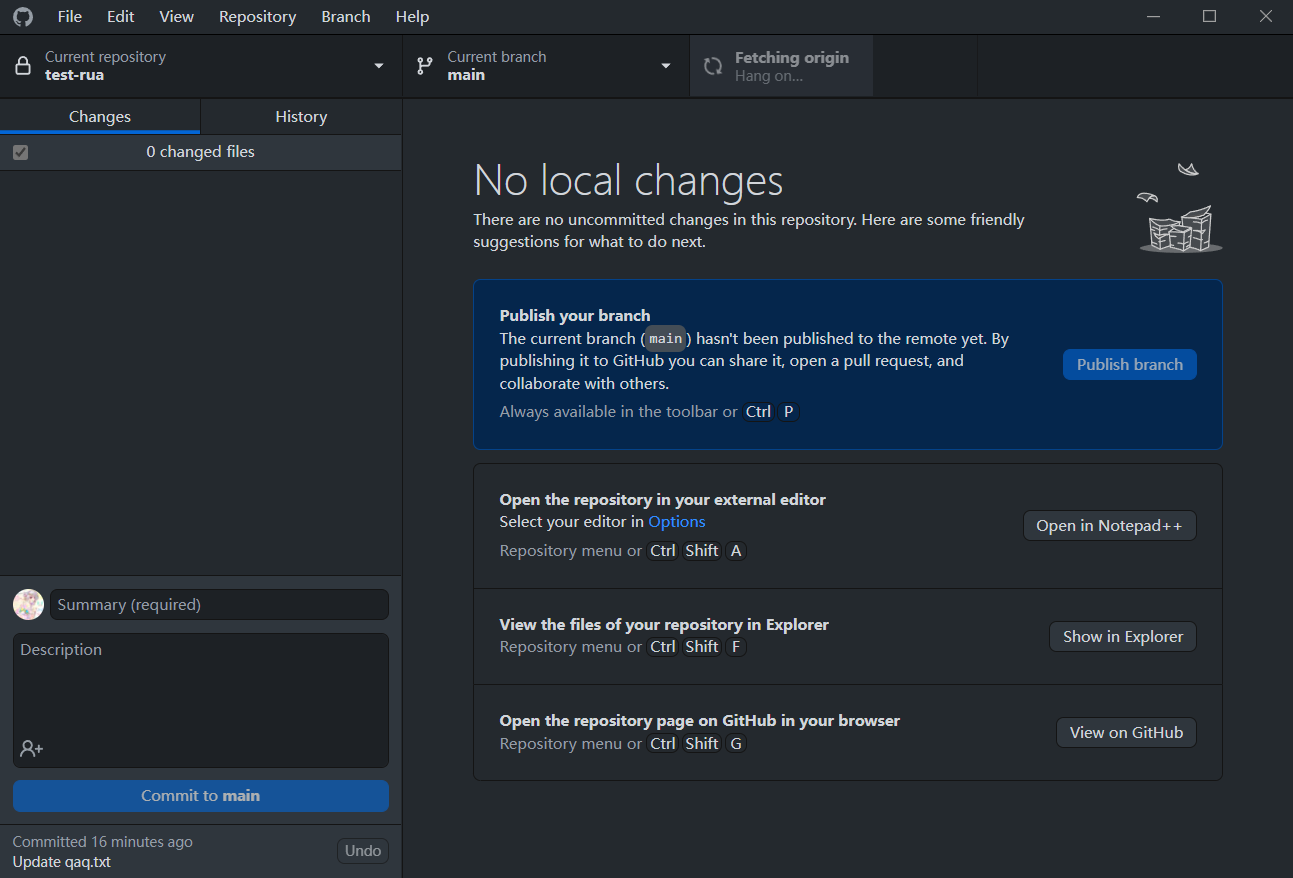Maximize the GitHub Desktop window
Screen dimensions: 1293x878
pos(1209,17)
